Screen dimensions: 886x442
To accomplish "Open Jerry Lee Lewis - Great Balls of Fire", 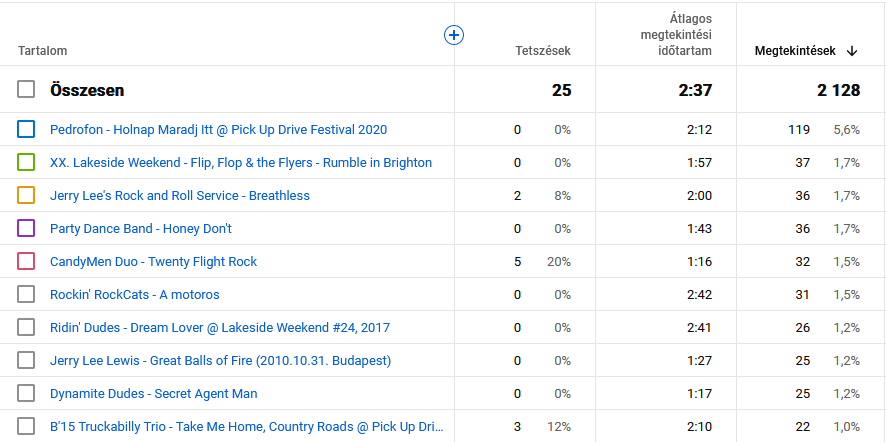I will (x=220, y=360).
